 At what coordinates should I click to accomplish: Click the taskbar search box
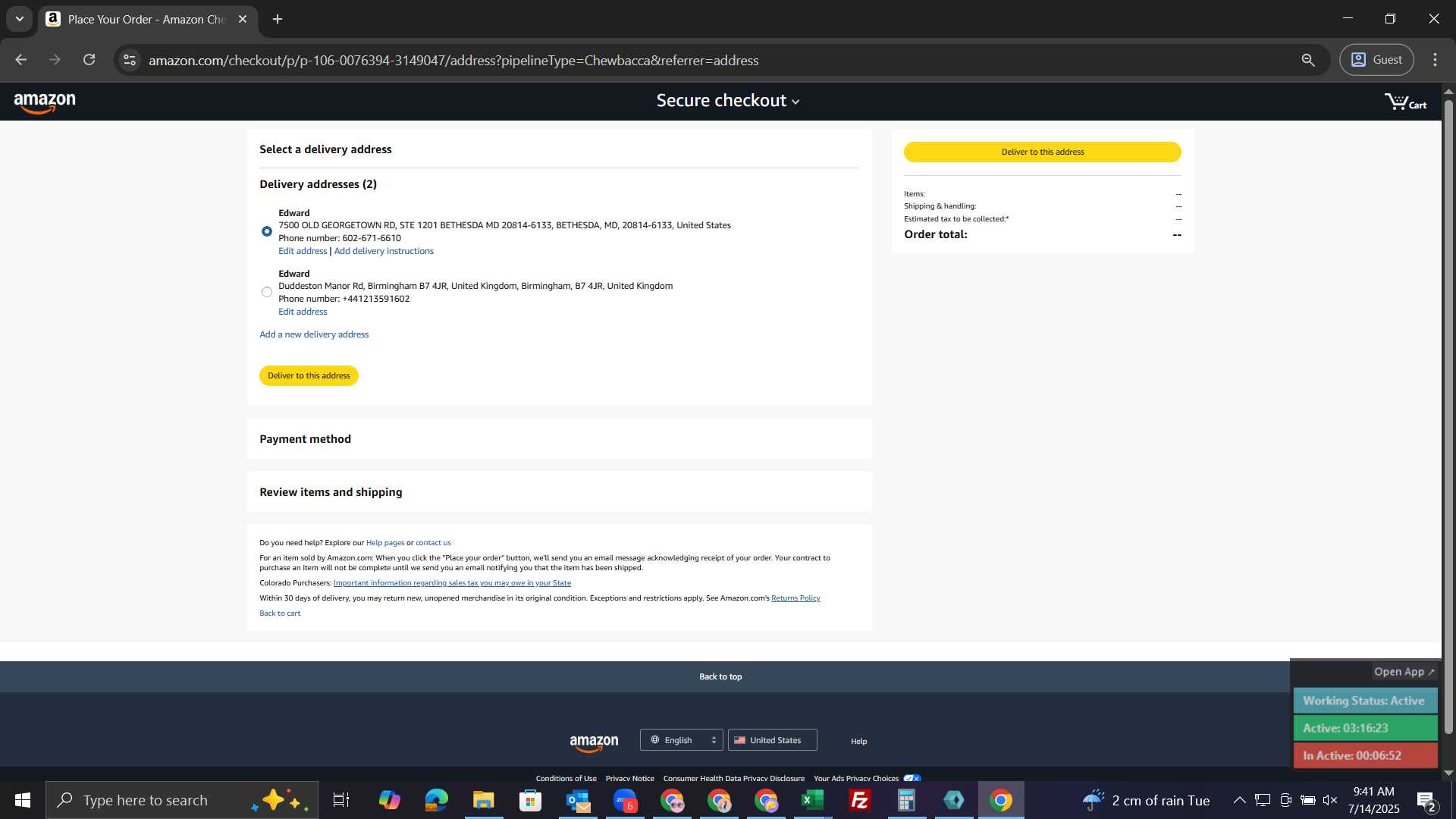182,800
